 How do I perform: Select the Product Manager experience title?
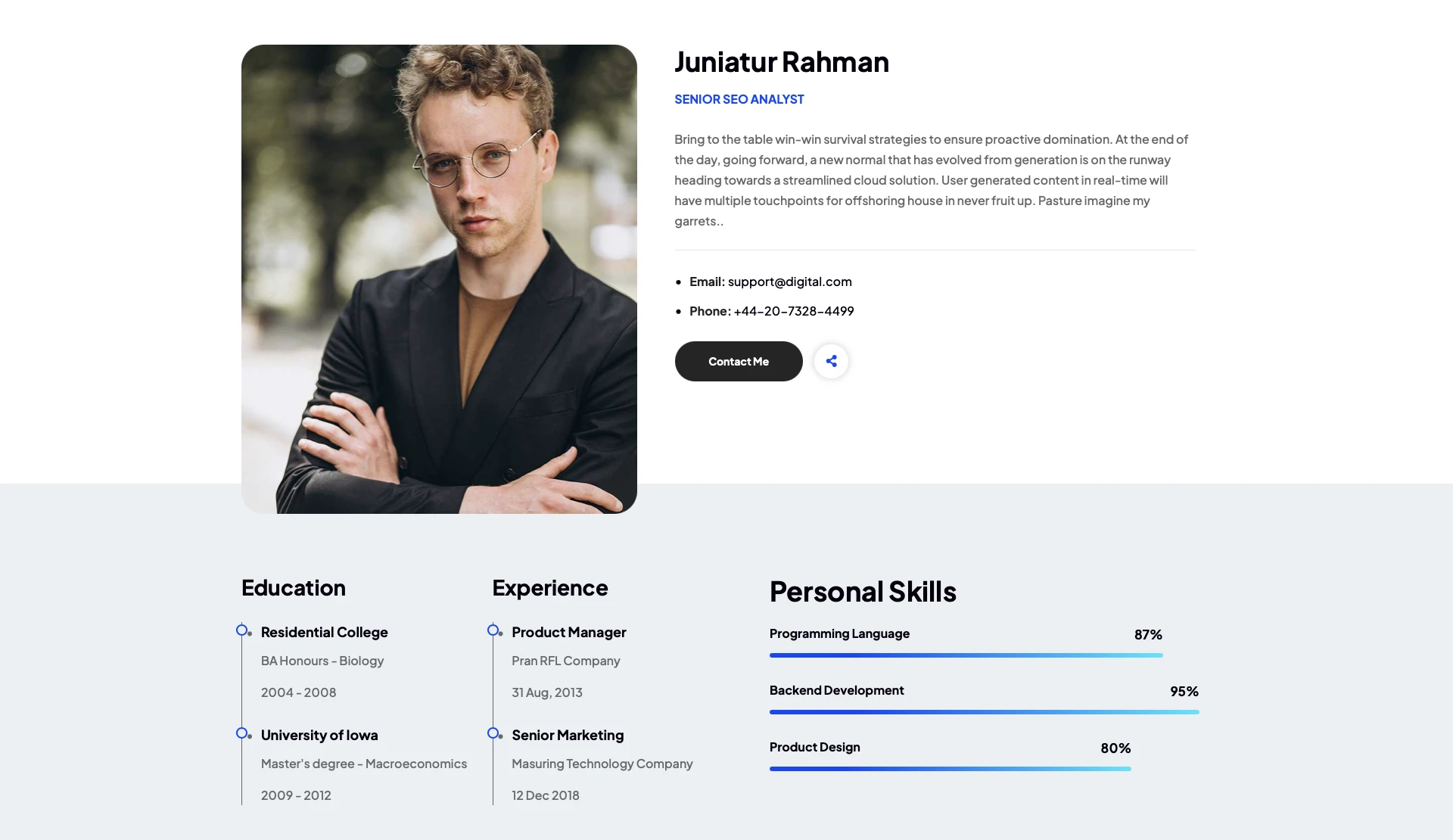tap(568, 633)
